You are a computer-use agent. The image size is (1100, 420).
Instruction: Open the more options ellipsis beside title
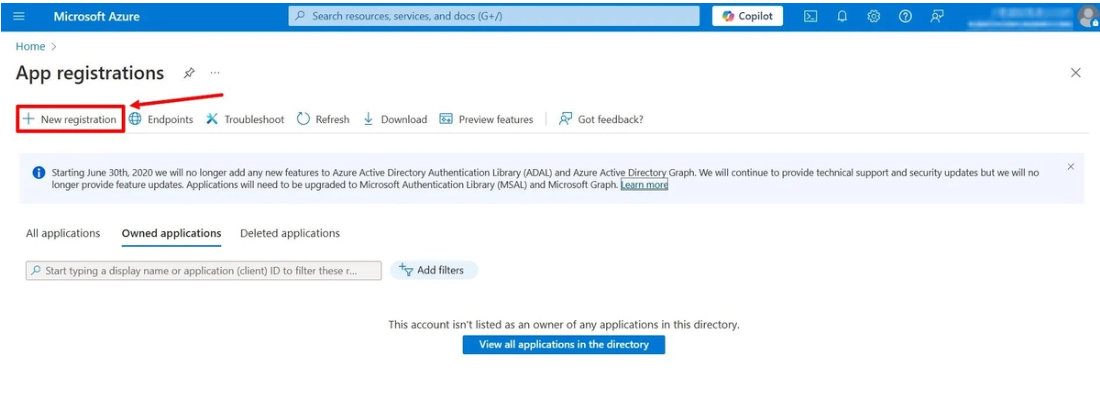click(215, 73)
